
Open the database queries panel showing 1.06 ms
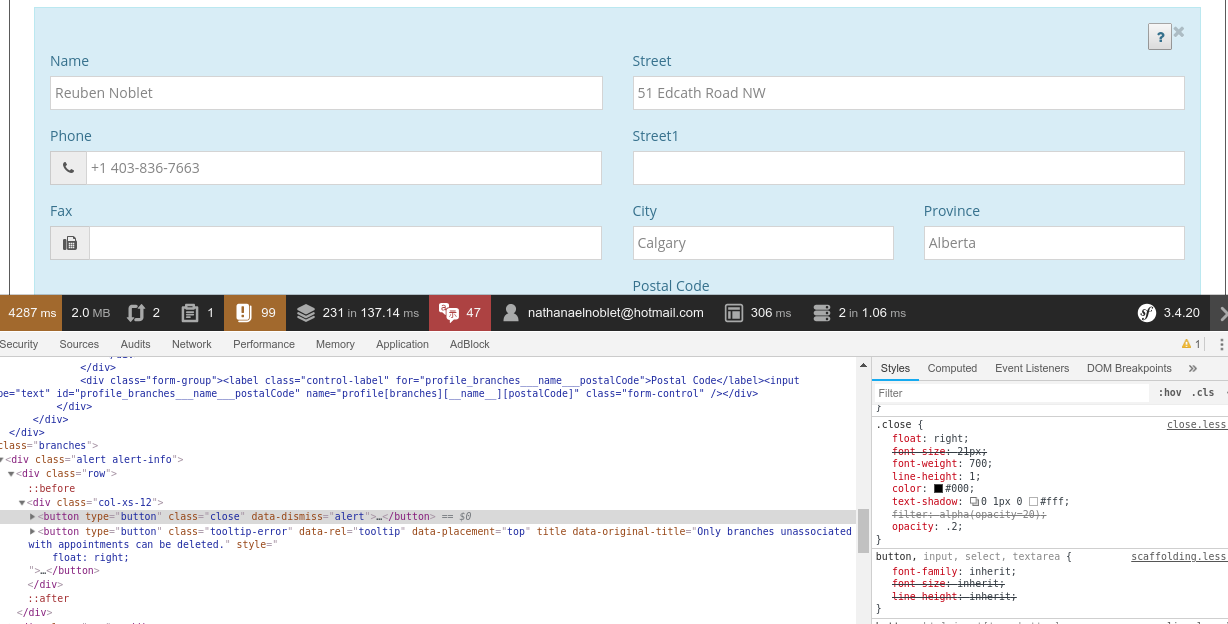click(x=859, y=313)
